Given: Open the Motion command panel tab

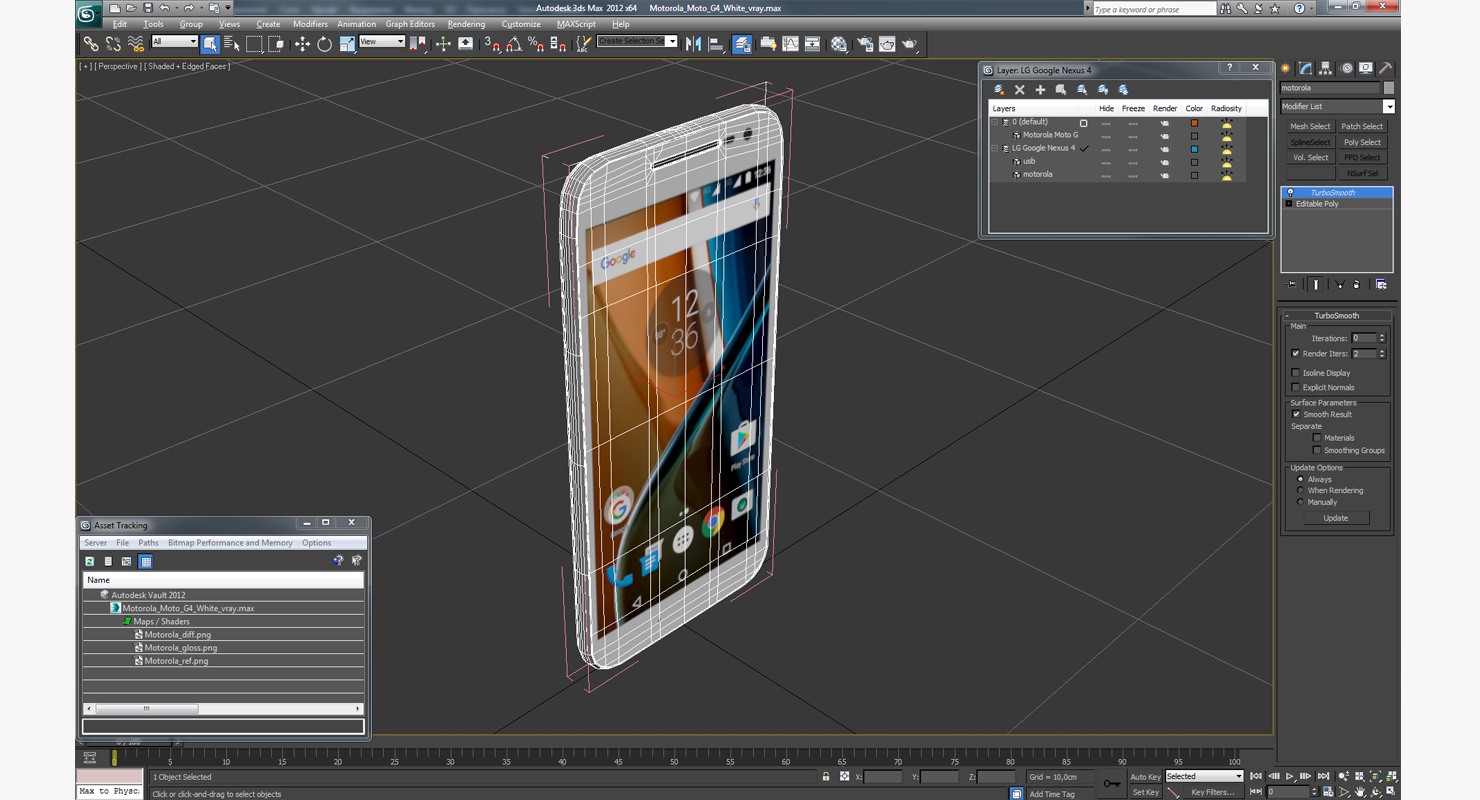Looking at the screenshot, I should point(1347,69).
